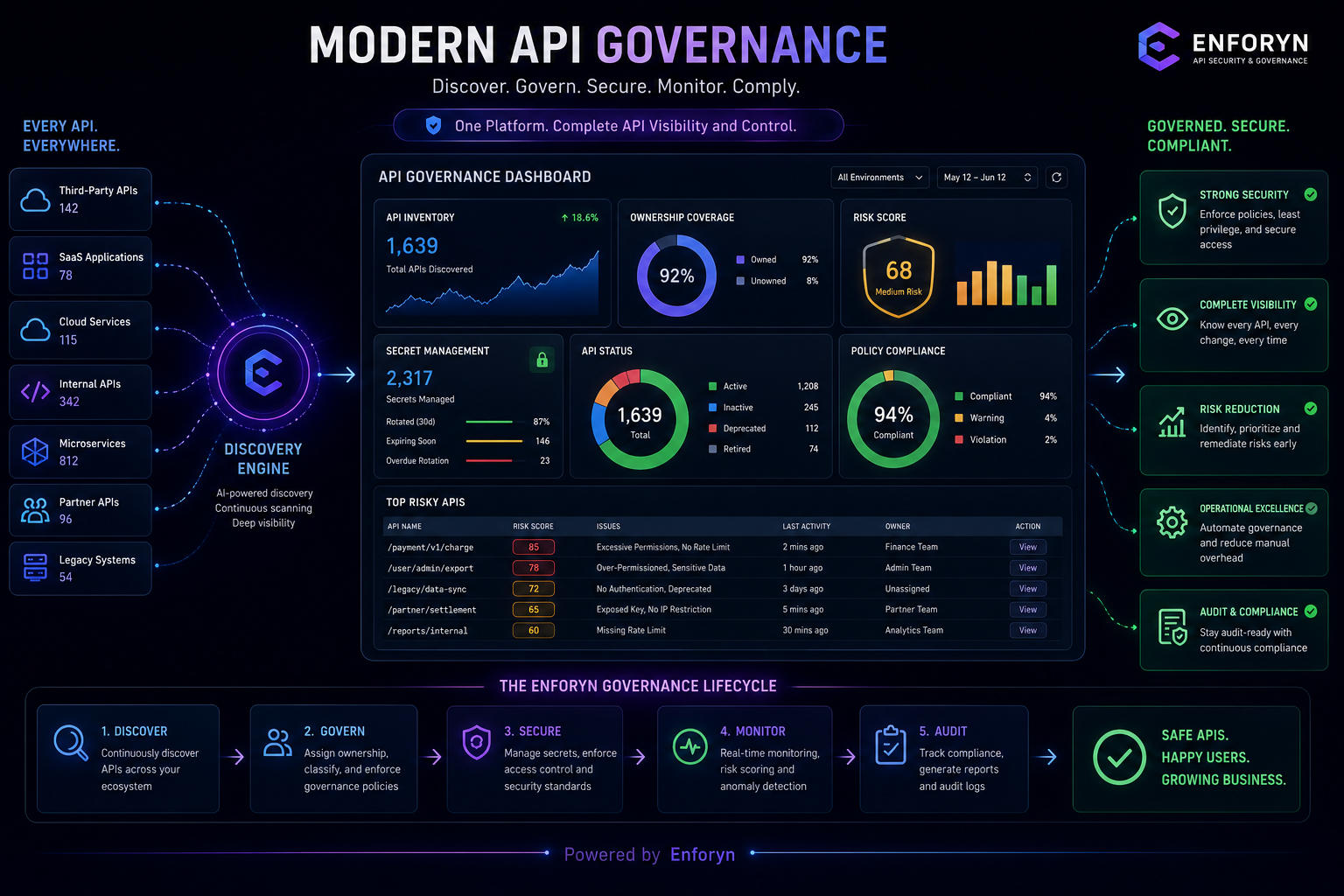Click the Audit & Compliance document icon
Image resolution: width=1344 pixels, height=896 pixels.
(1172, 626)
